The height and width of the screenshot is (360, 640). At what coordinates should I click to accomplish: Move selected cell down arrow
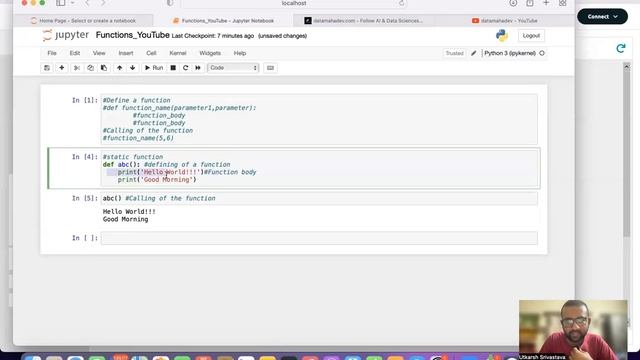pos(133,68)
